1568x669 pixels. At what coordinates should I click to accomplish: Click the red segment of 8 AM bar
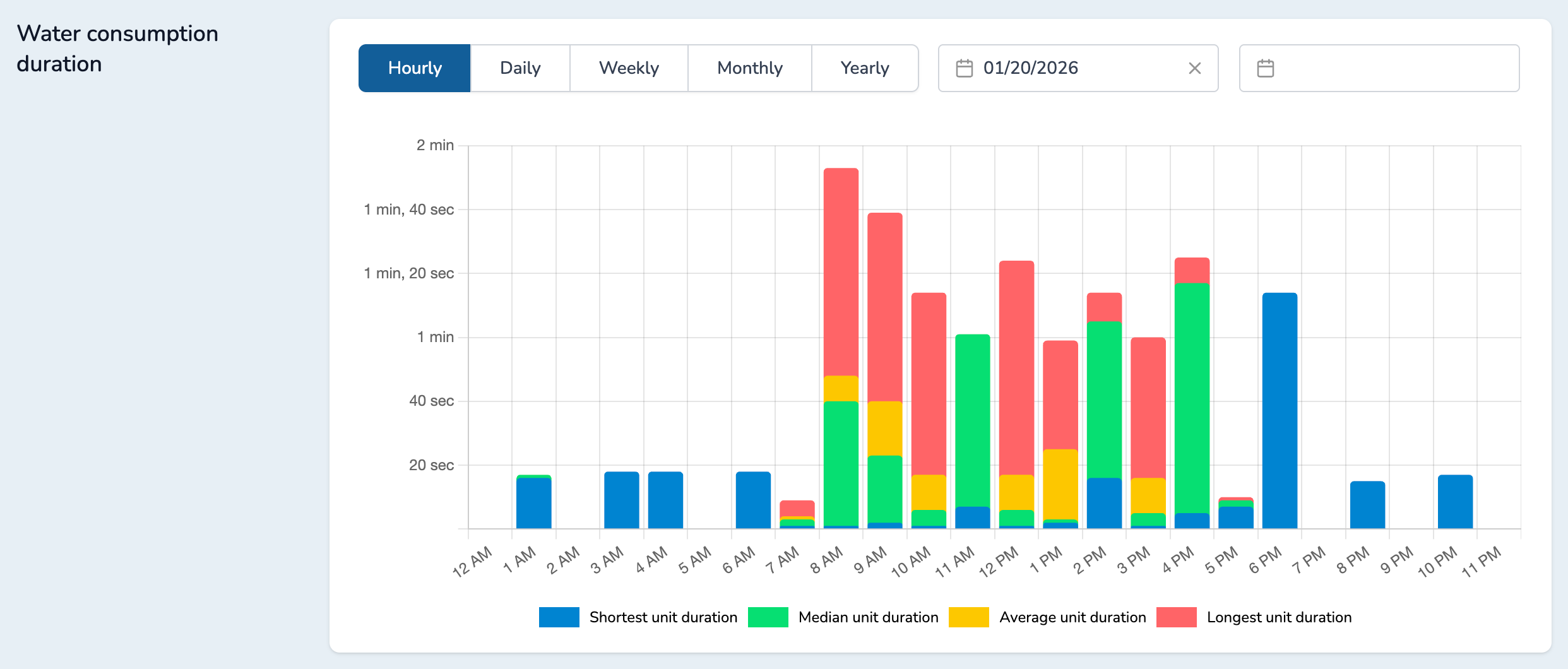point(841,271)
